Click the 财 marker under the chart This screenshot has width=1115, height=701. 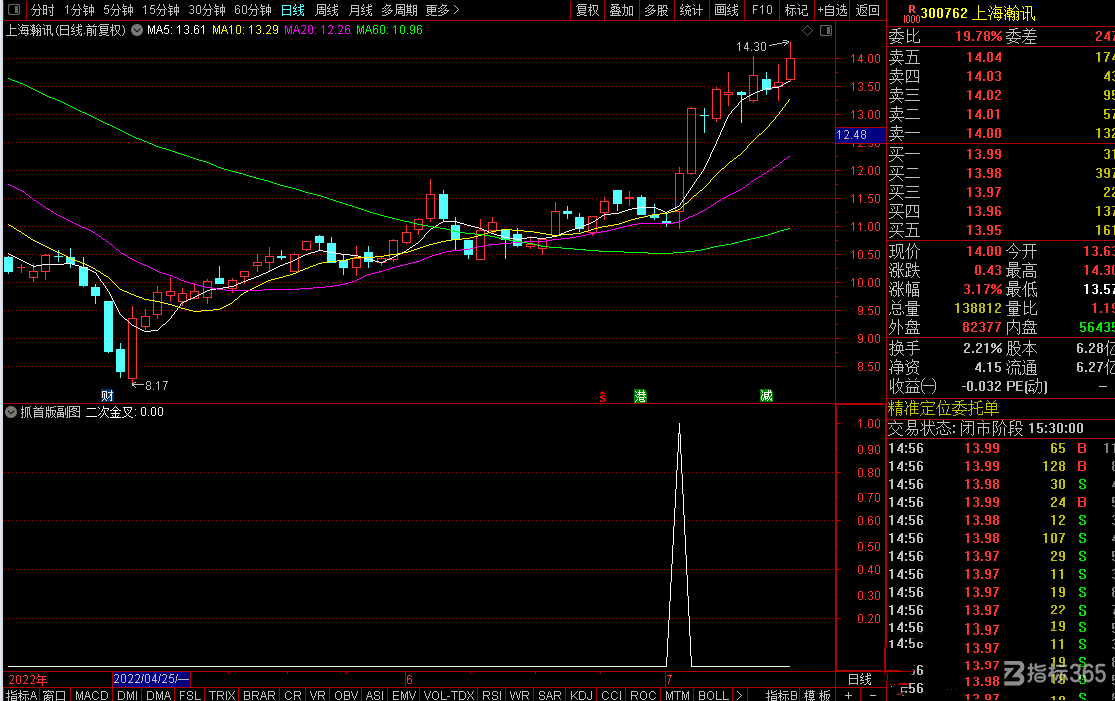coord(107,396)
